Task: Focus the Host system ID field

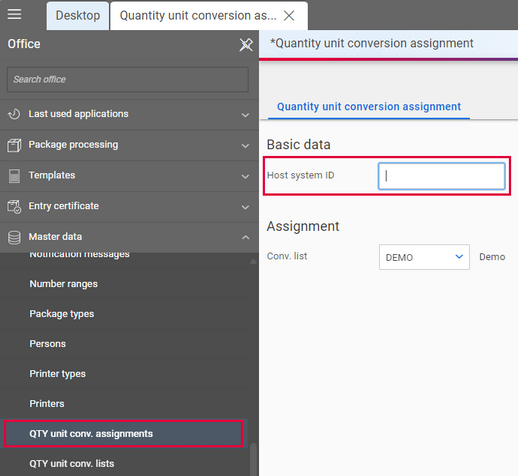Action: click(x=441, y=176)
